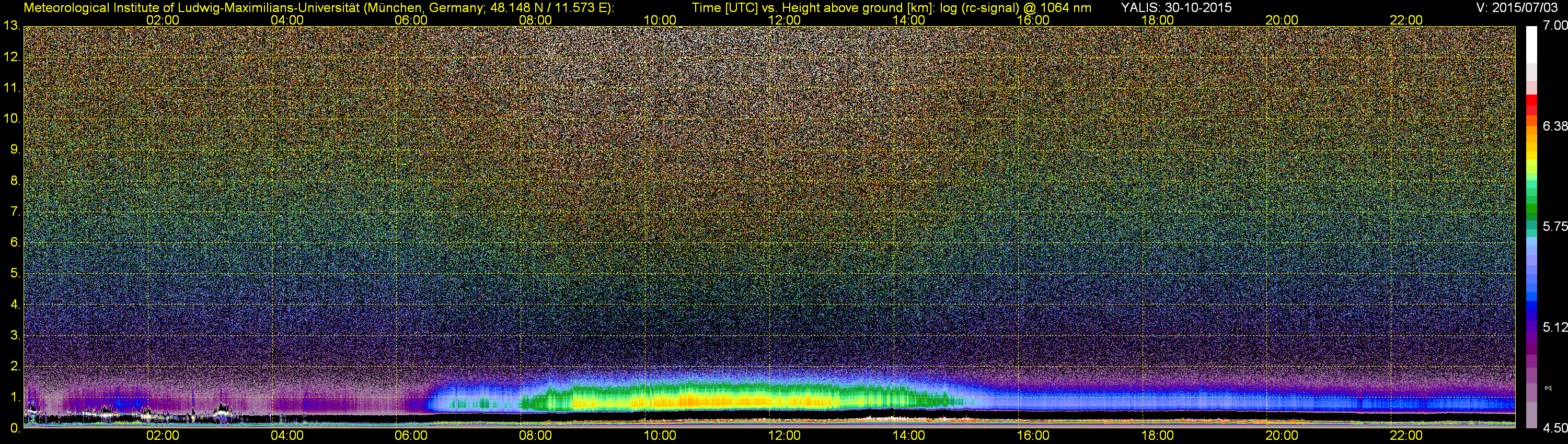This screenshot has width=1568, height=444.
Task: Click the 12. height axis label
Action: 11,57
